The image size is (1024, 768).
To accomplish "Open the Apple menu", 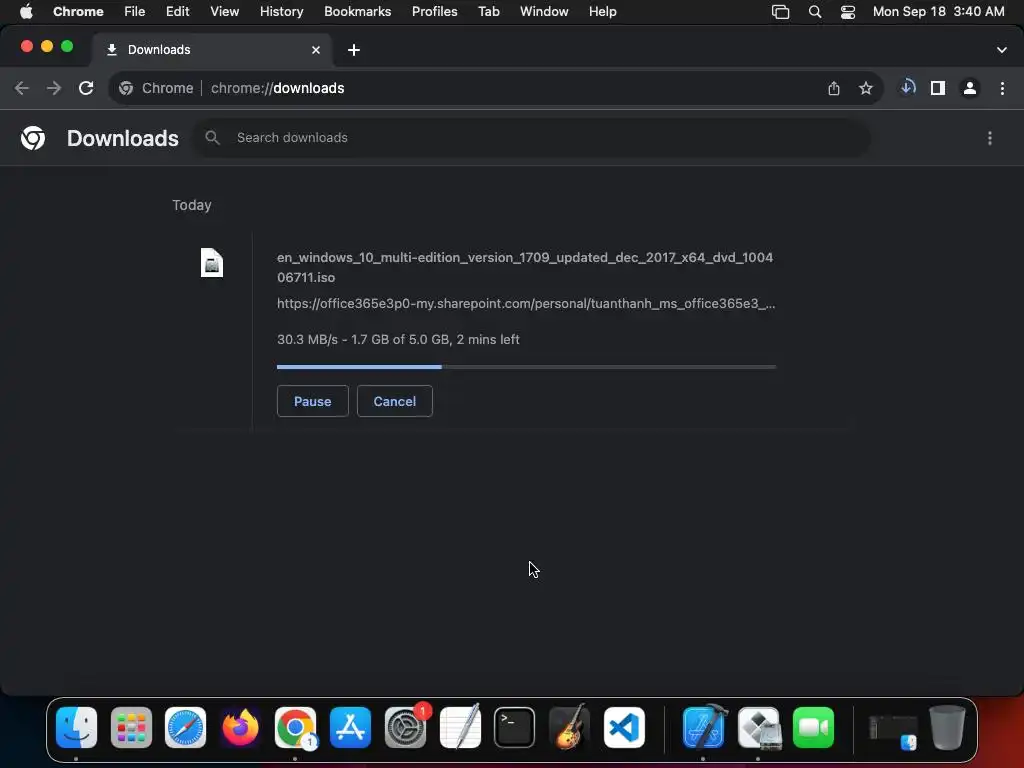I will (x=26, y=12).
